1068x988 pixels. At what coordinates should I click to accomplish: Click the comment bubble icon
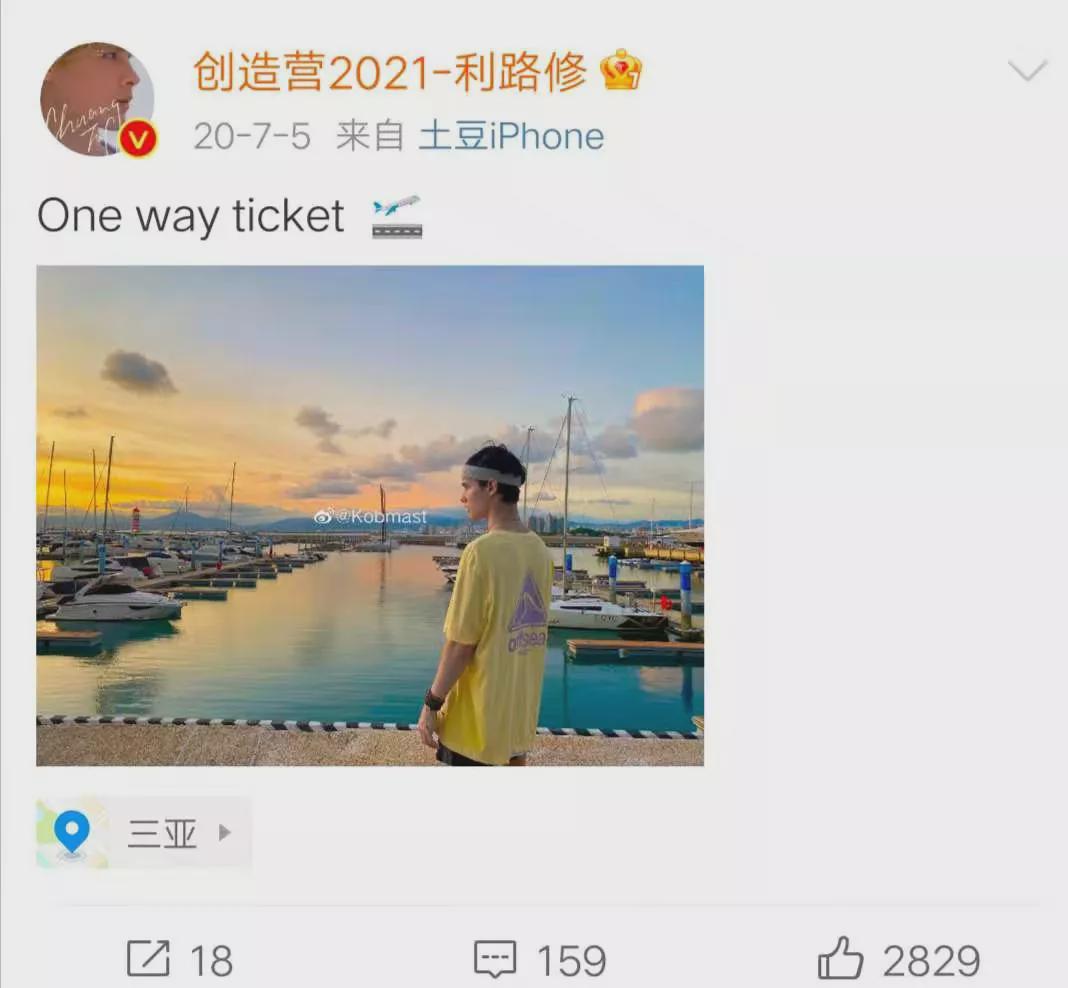(x=495, y=959)
